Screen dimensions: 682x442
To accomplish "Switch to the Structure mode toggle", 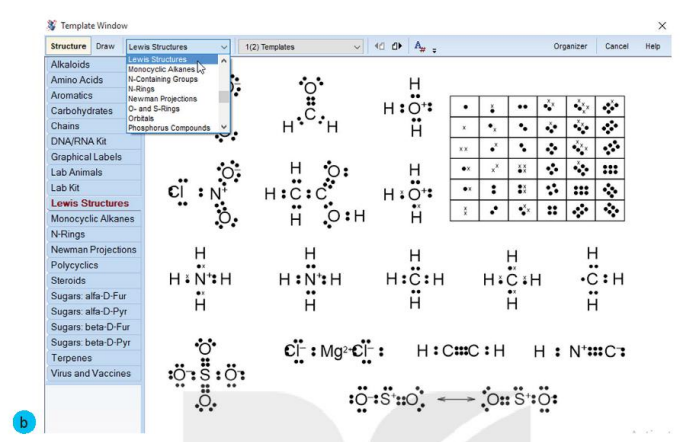I will click(x=68, y=46).
